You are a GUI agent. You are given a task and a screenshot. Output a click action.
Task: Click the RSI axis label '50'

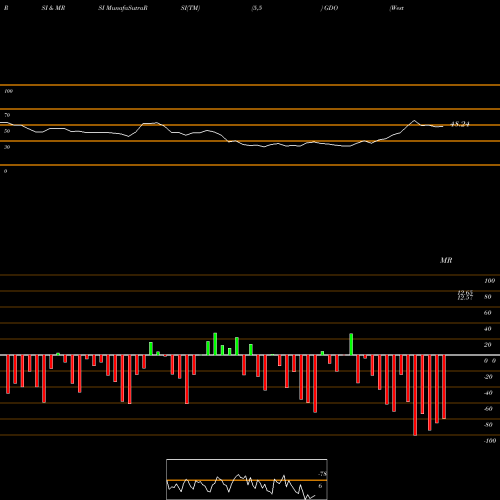pyautogui.click(x=7, y=131)
